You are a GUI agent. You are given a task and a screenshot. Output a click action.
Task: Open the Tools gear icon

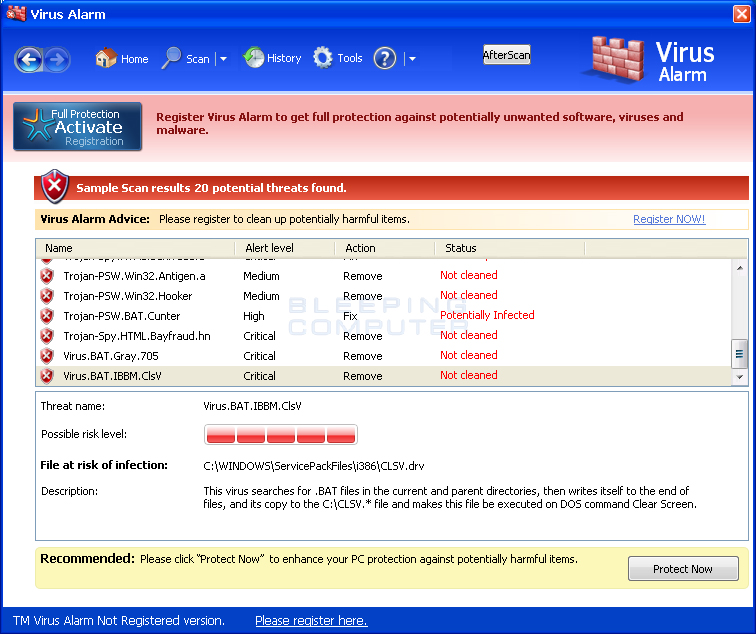click(x=323, y=58)
